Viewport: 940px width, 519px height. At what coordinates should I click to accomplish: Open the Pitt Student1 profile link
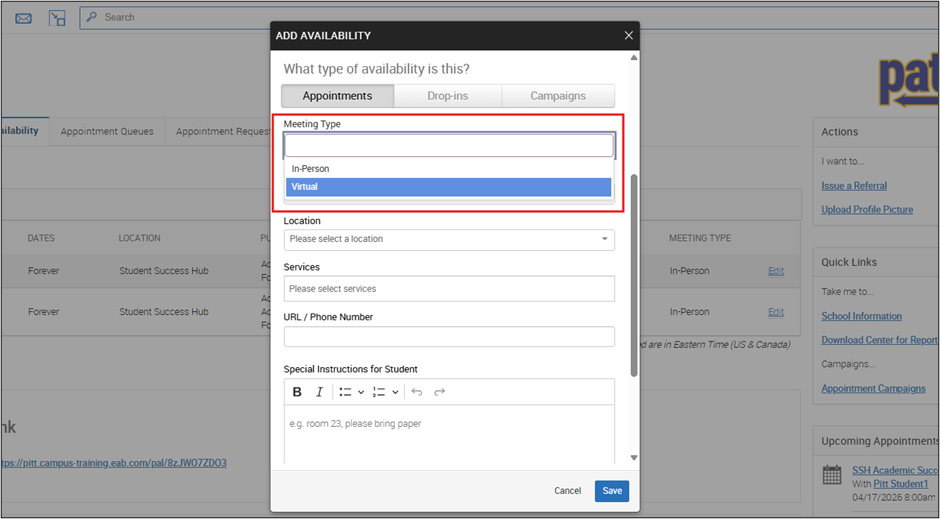900,484
